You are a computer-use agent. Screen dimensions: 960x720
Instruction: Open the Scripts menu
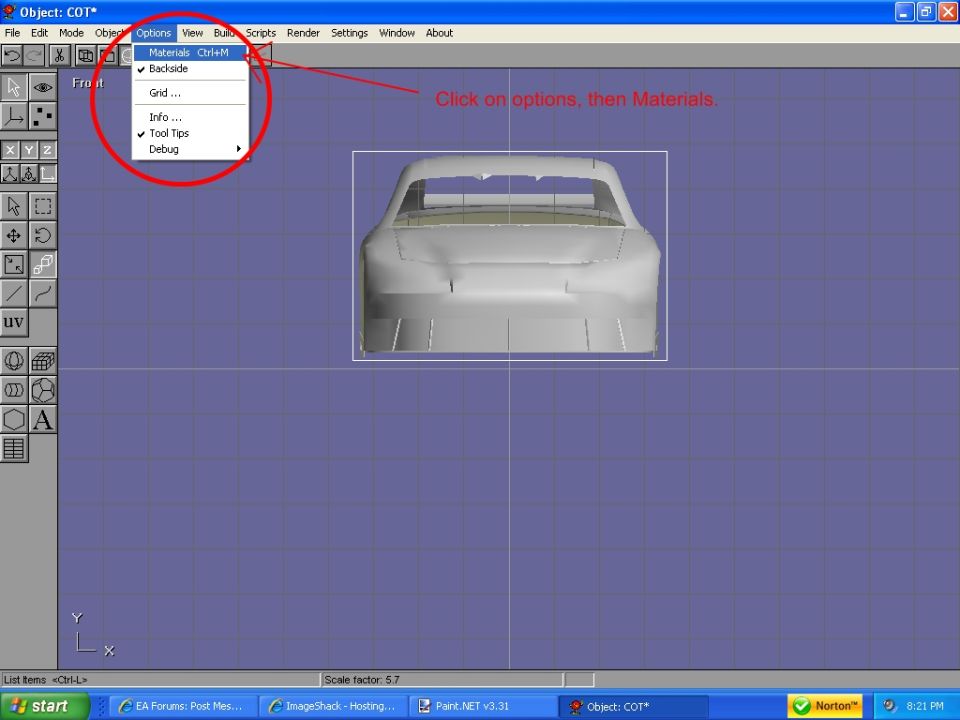coord(261,33)
